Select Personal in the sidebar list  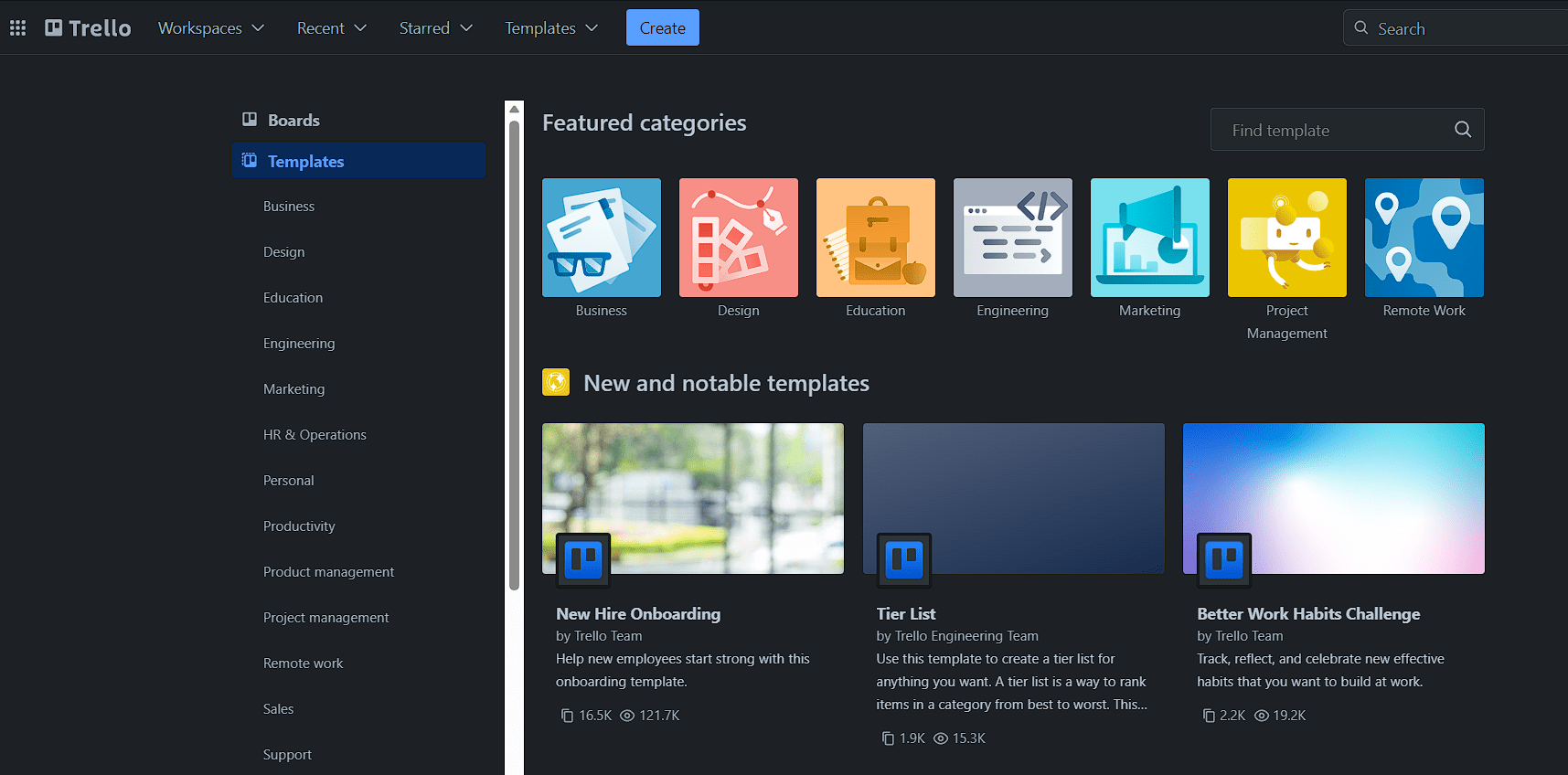(x=289, y=481)
